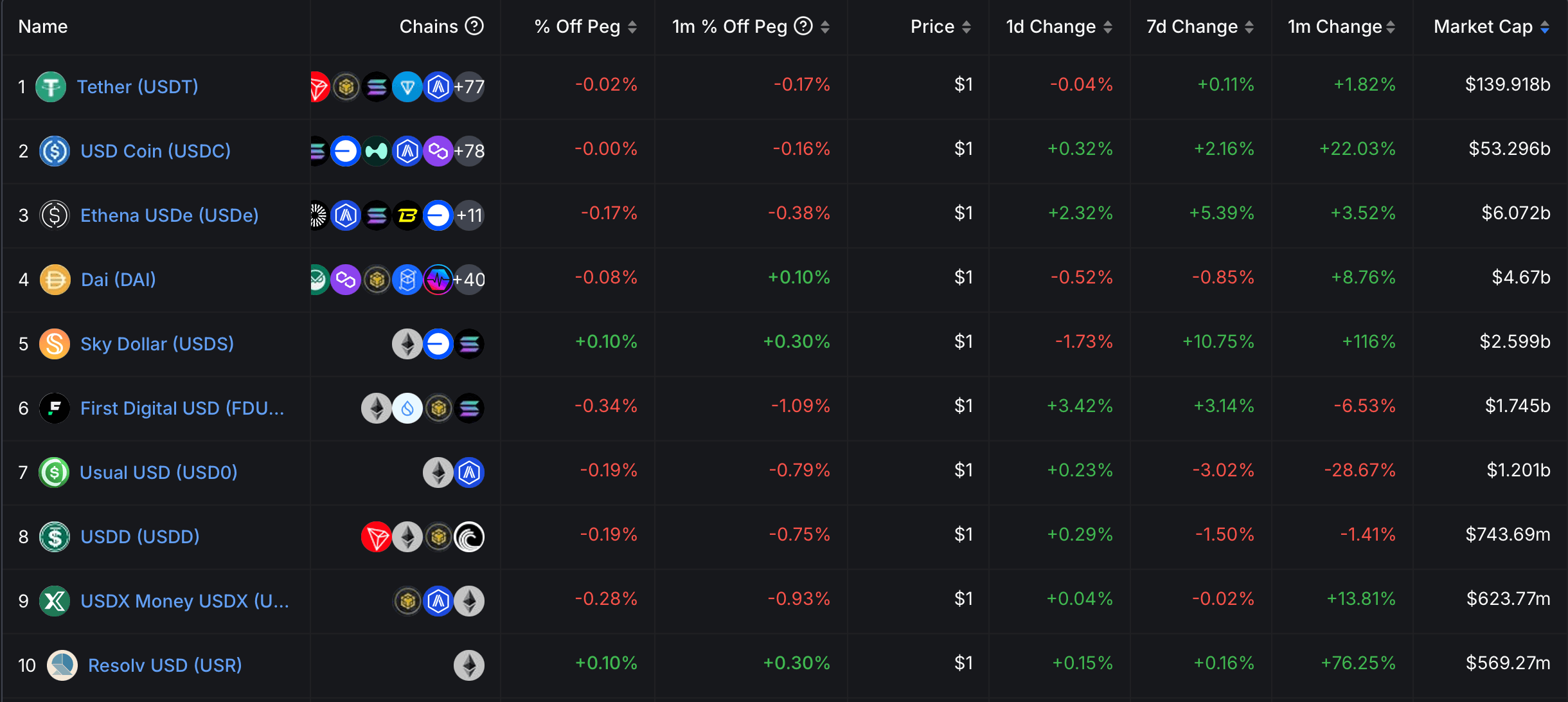Toggle sorting on the Market Cap column
Image resolution: width=1568 pixels, height=702 pixels.
tap(1546, 26)
